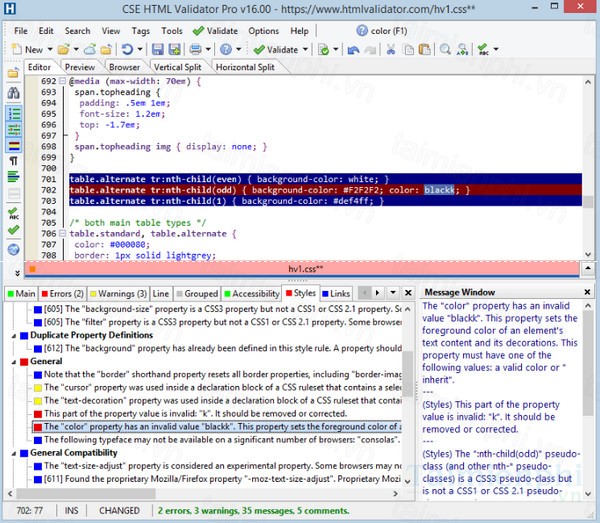The height and width of the screenshot is (523, 600).
Task: Open the Help icon dropdown arrow
Action: pyautogui.click(x=238, y=49)
